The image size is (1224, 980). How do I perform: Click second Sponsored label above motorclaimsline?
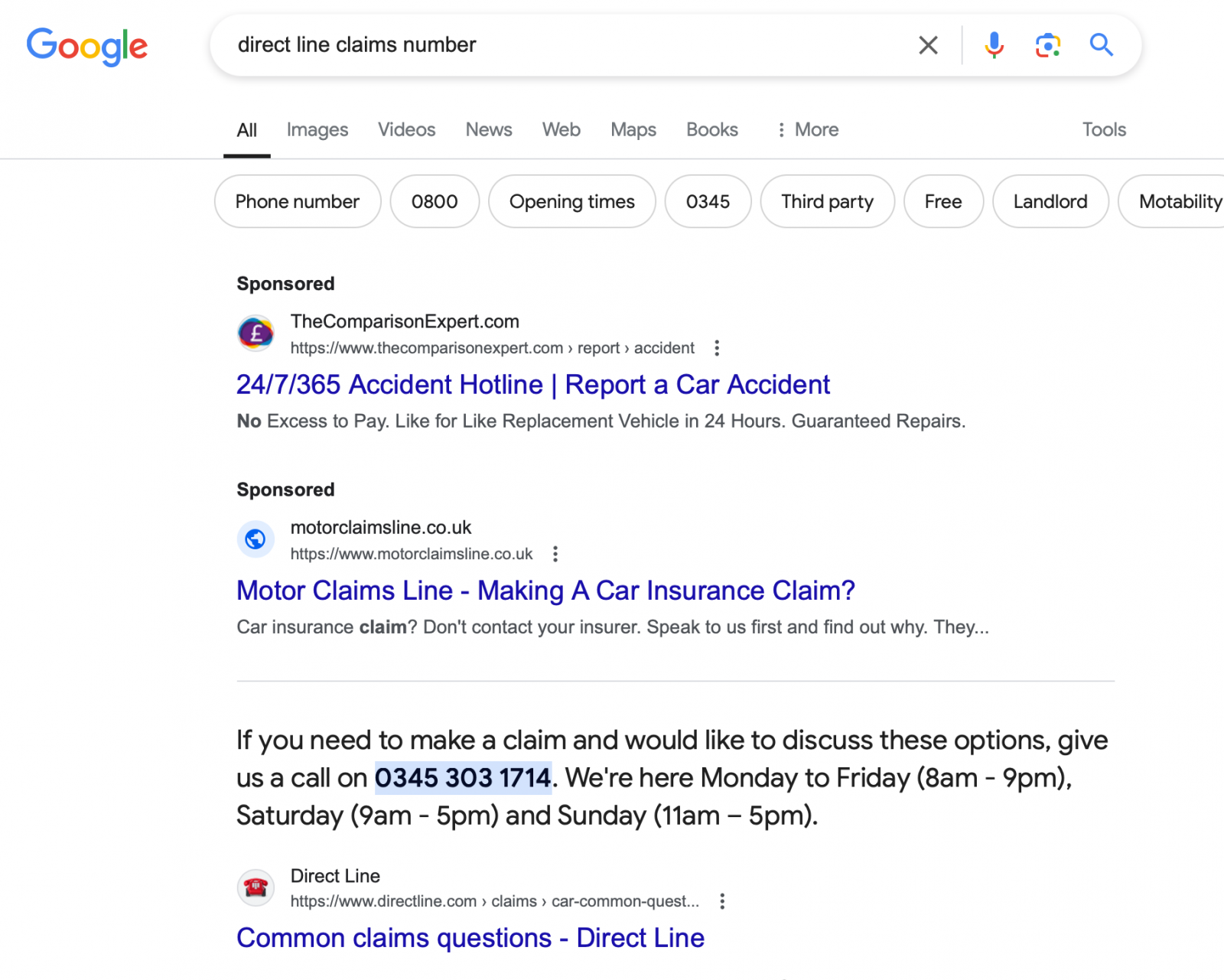(285, 490)
